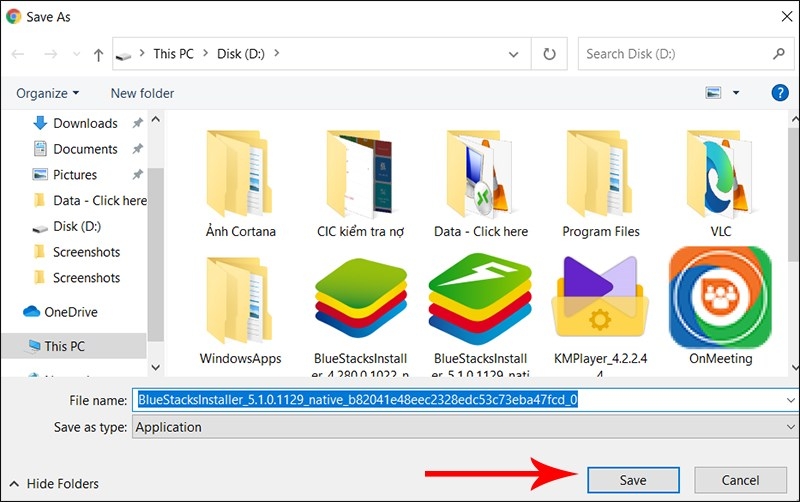The image size is (800, 502).
Task: Click New folder
Action: [x=142, y=93]
